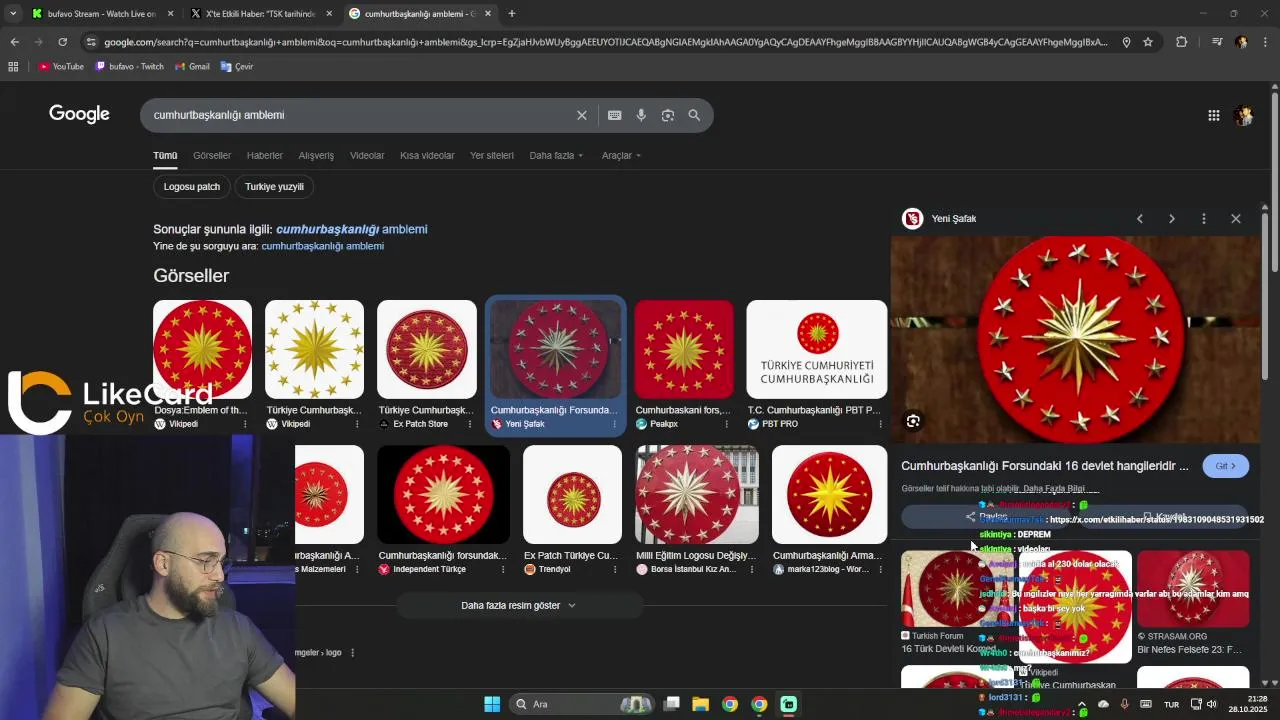Open the tab search dropdown arrow

click(13, 13)
